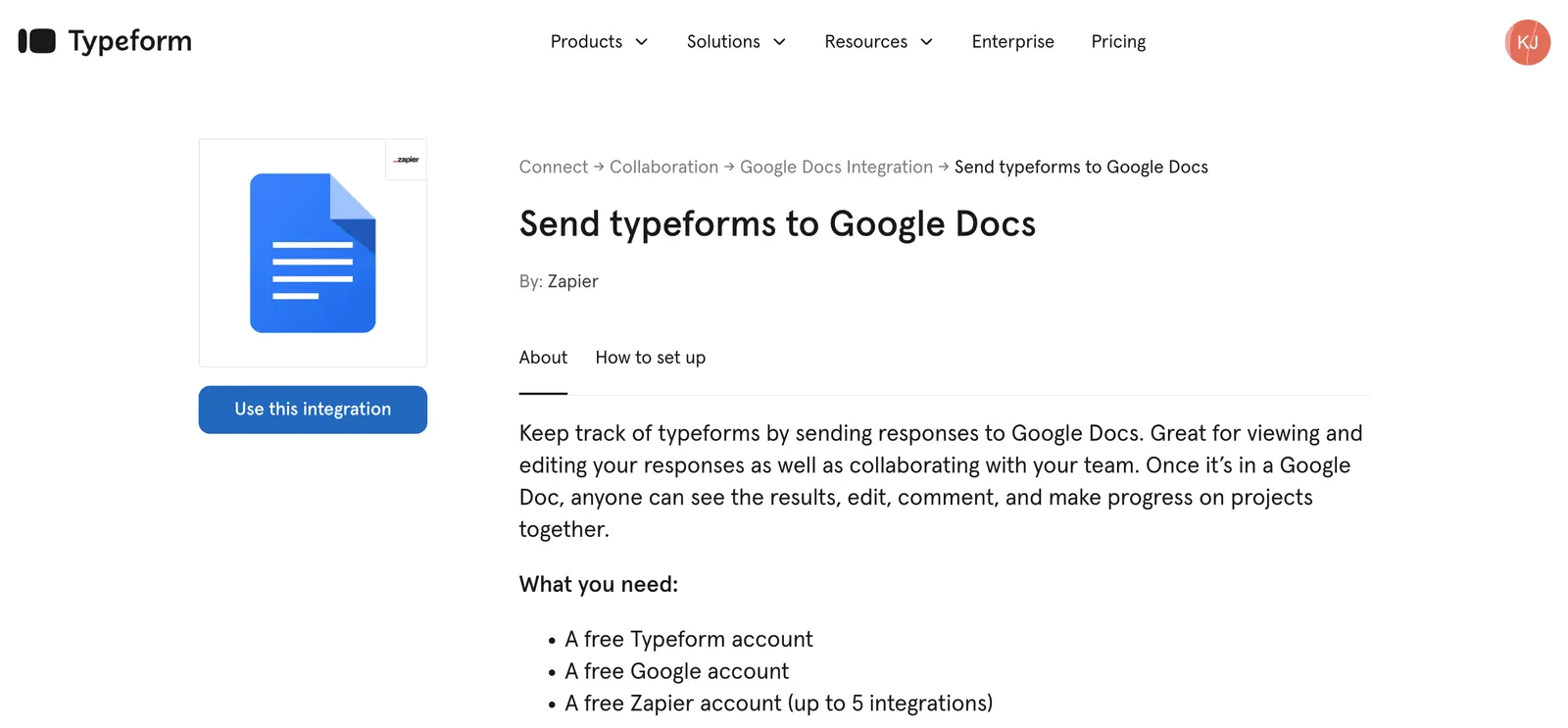Expand the Products dropdown chevron
This screenshot has height=728, width=1568.
click(642, 42)
